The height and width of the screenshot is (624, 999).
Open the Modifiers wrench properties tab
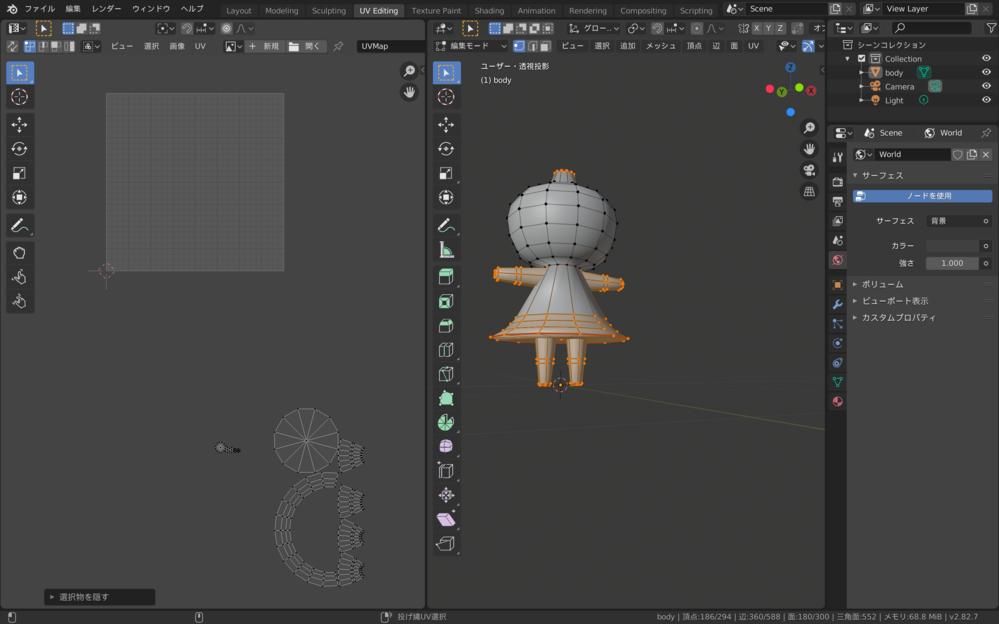[x=837, y=304]
